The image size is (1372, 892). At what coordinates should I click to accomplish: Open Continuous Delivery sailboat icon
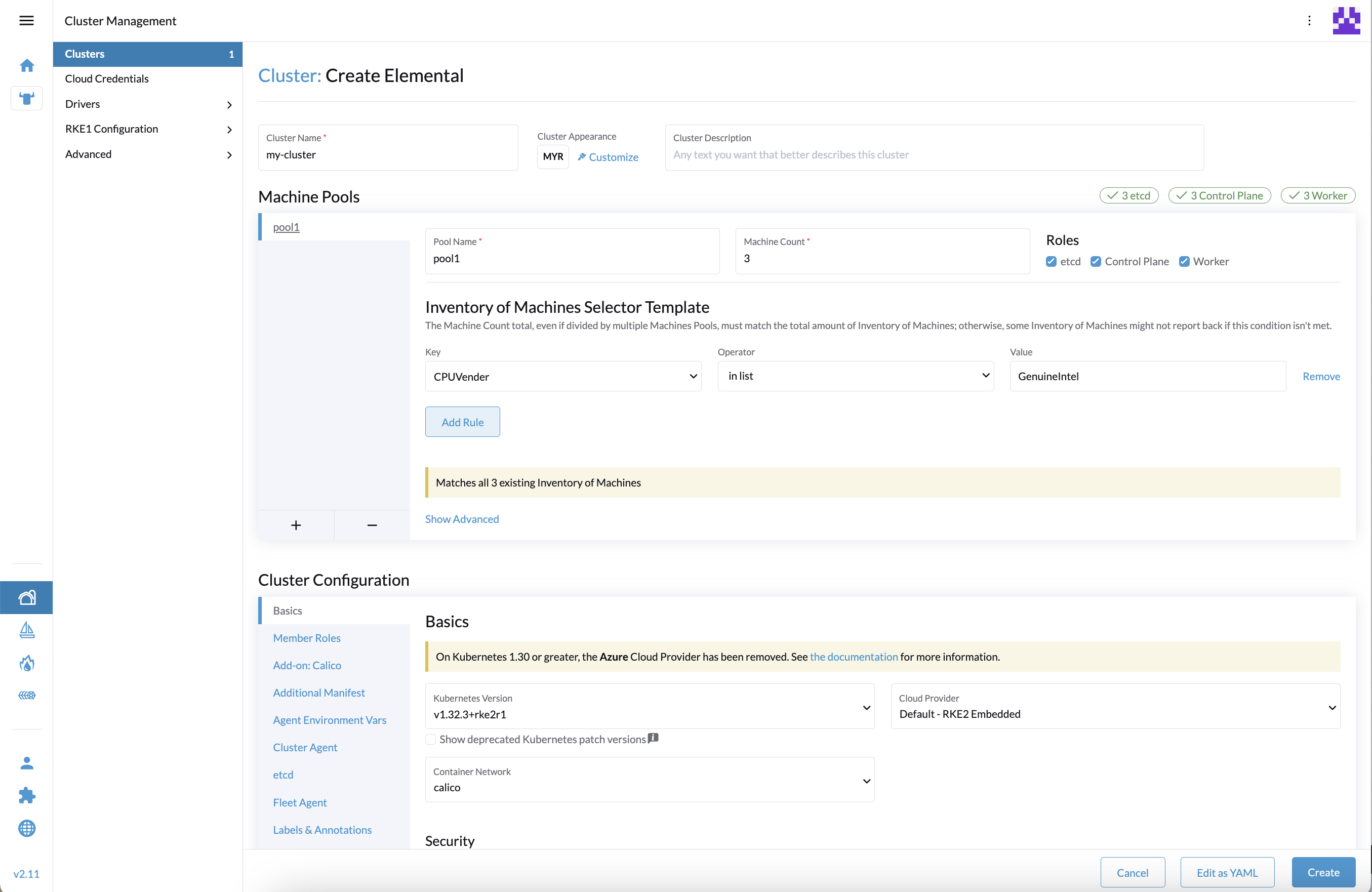tap(26, 630)
